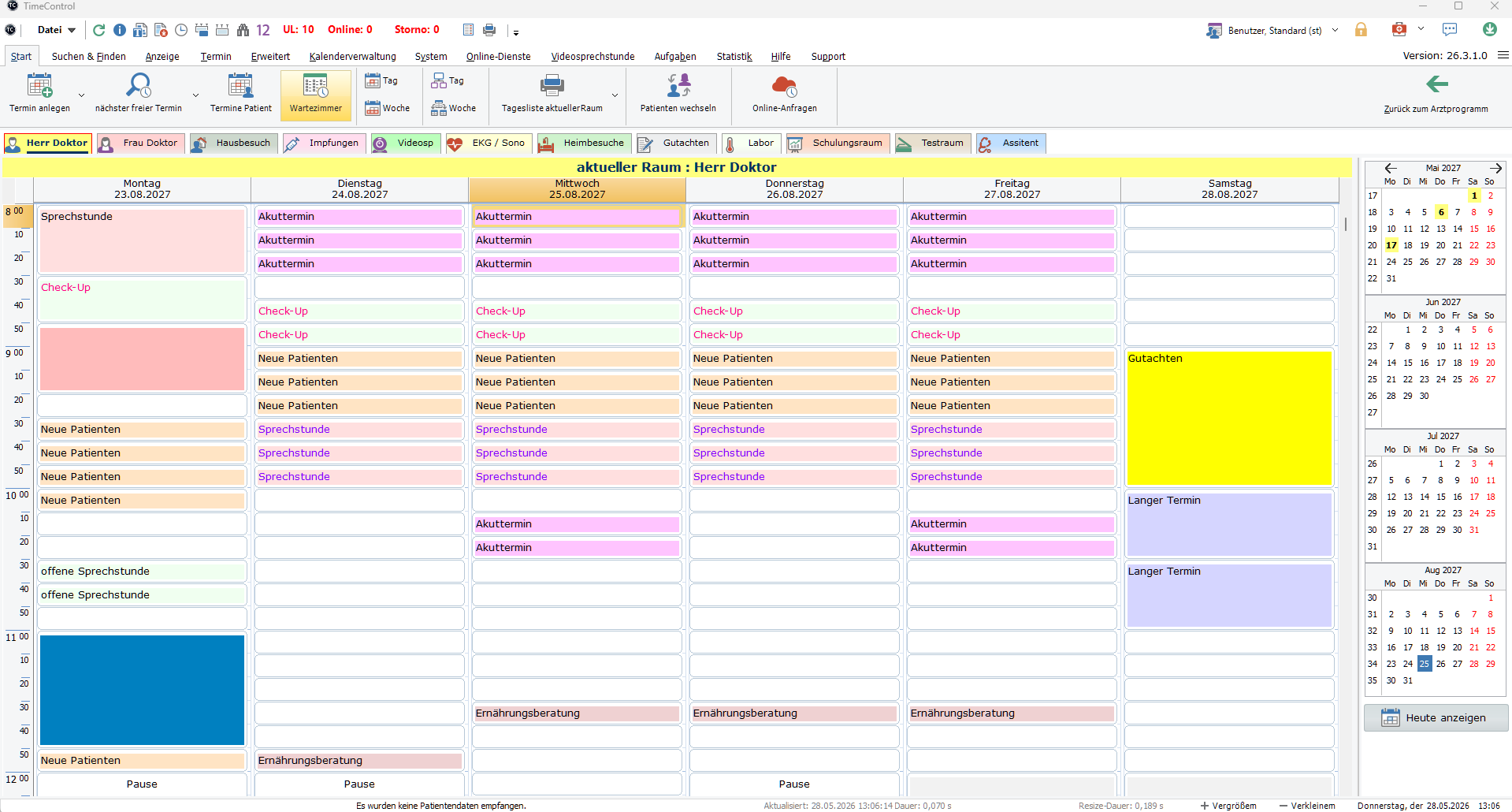Open the list document icon beside printer

point(468,30)
